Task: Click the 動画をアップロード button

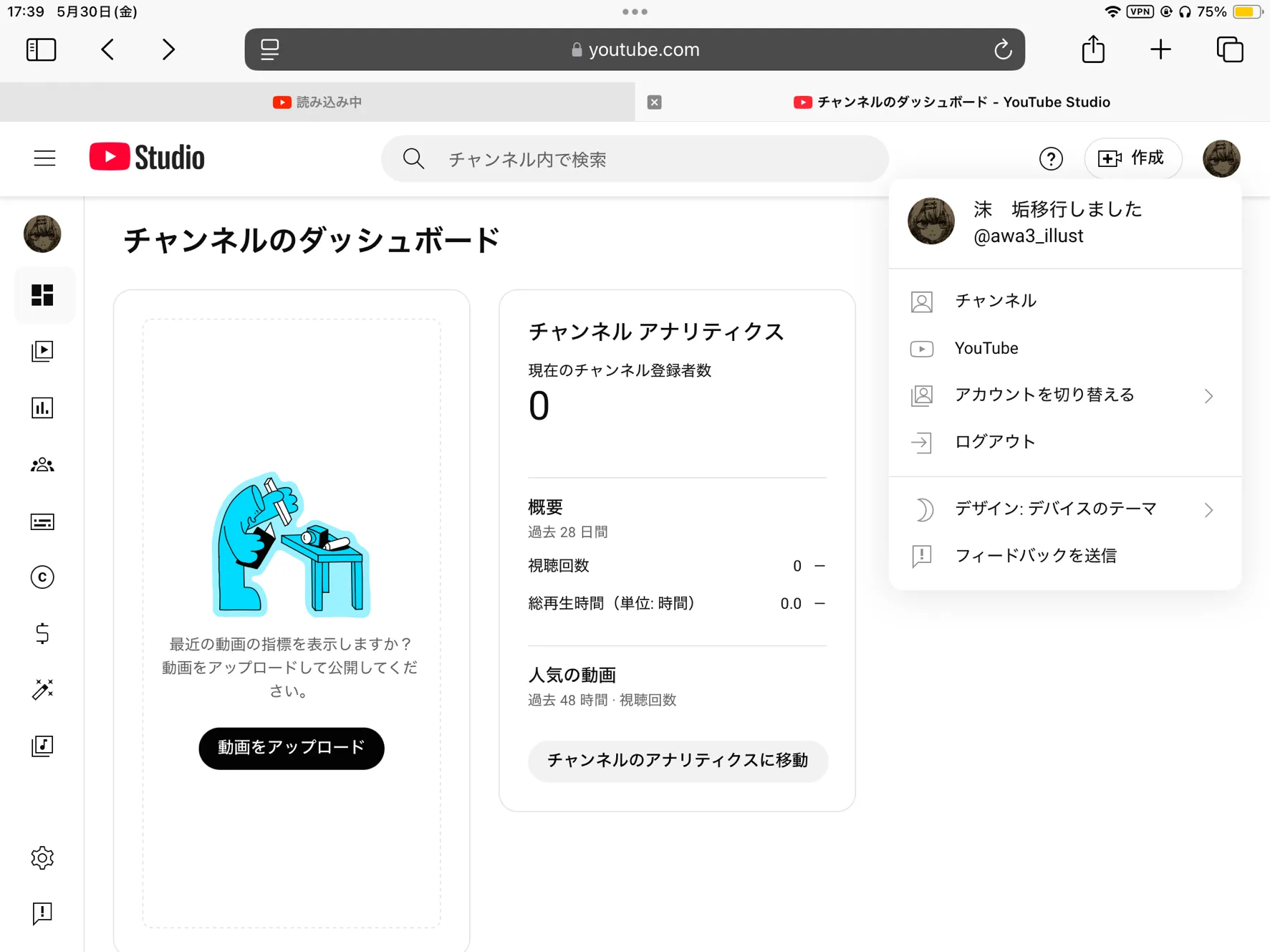Action: [292, 748]
